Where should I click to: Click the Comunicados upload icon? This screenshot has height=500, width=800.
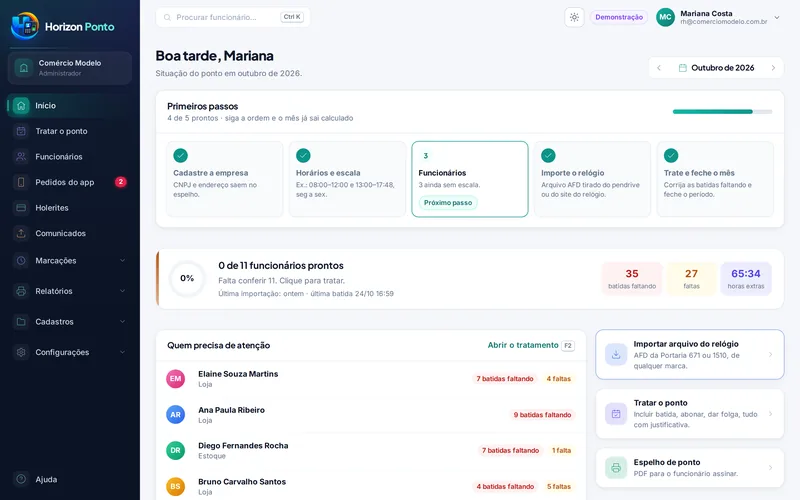coord(21,233)
